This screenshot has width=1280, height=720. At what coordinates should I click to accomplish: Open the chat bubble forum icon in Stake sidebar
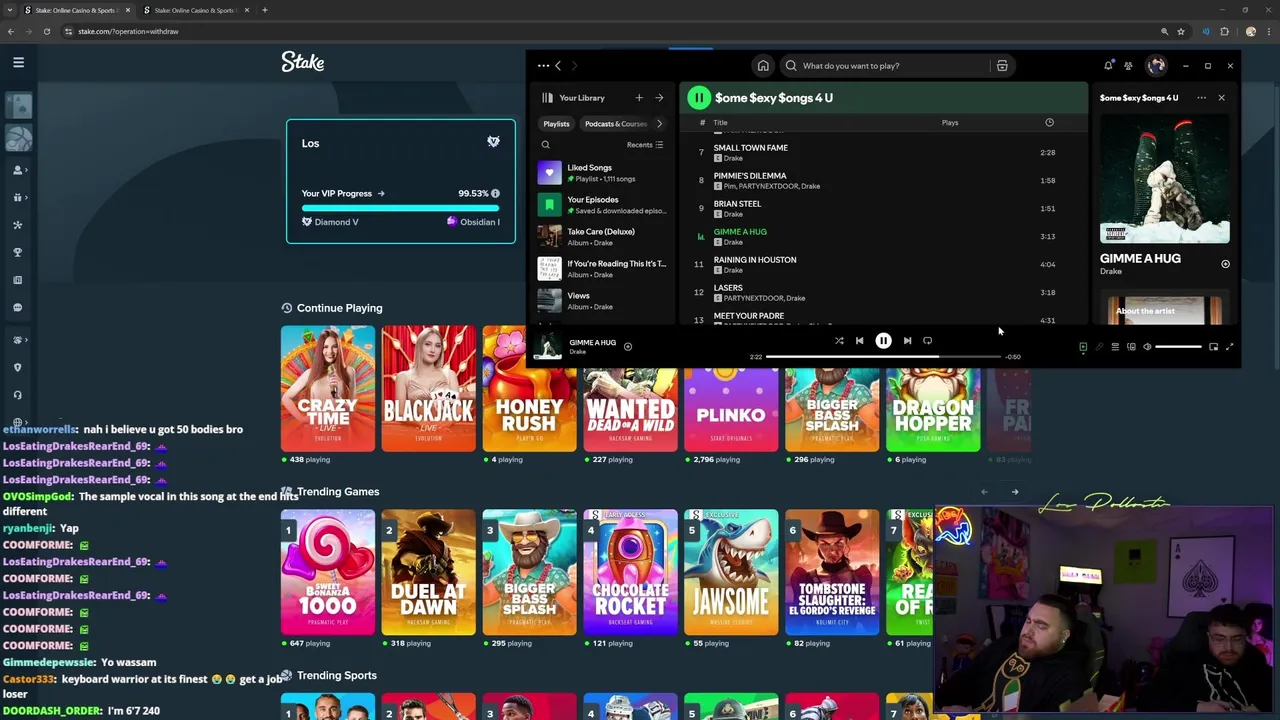coord(17,308)
